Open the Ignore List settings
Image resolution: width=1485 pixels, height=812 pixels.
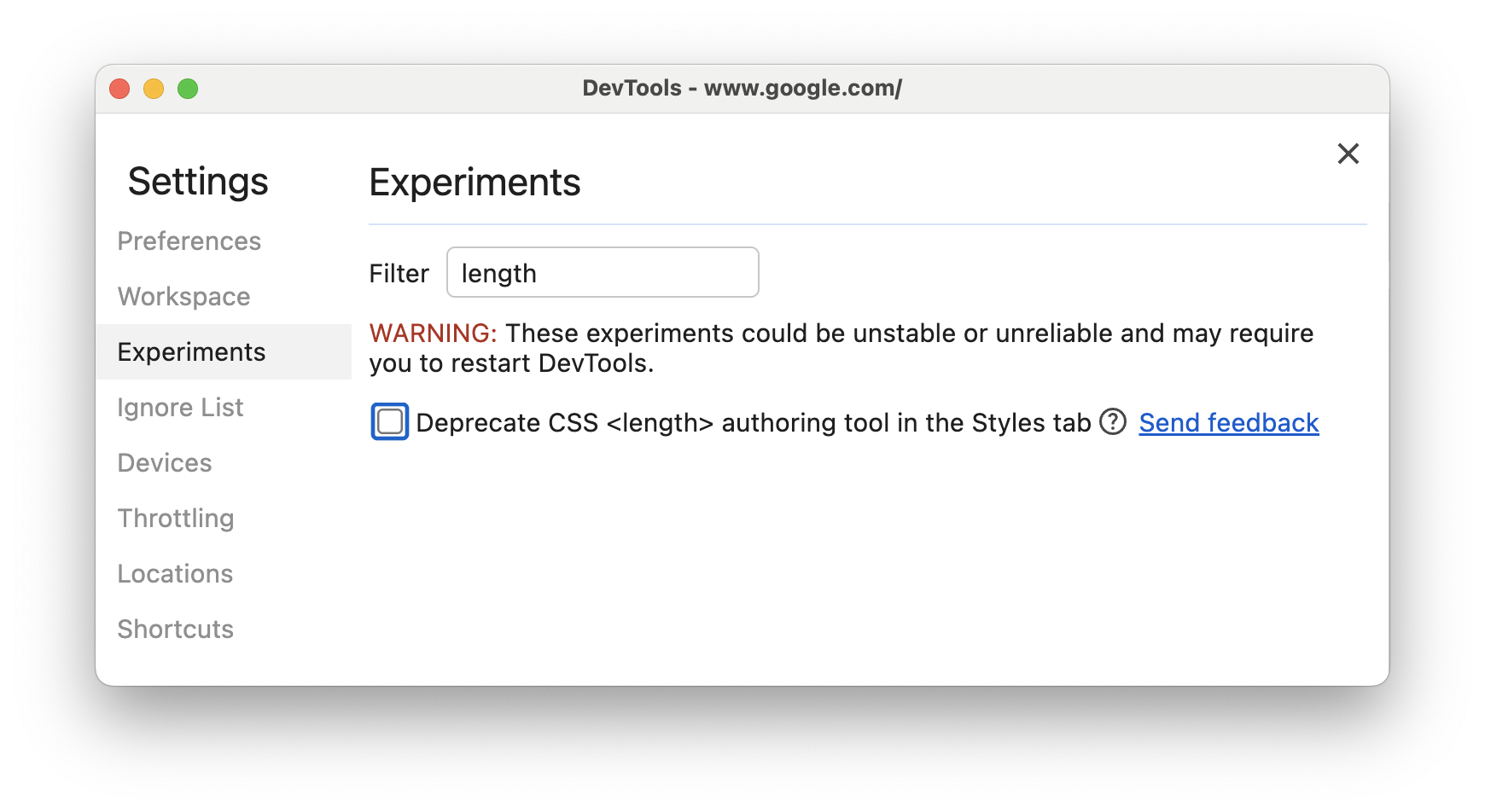180,407
